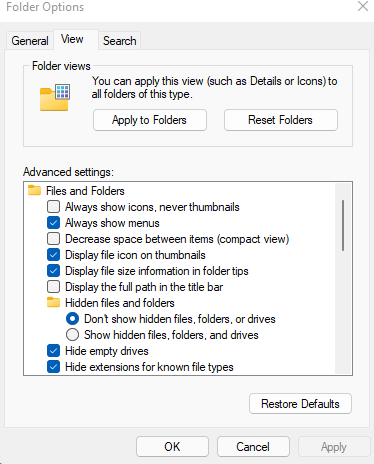Click Restore Defaults button
374x464 pixels.
coord(300,404)
